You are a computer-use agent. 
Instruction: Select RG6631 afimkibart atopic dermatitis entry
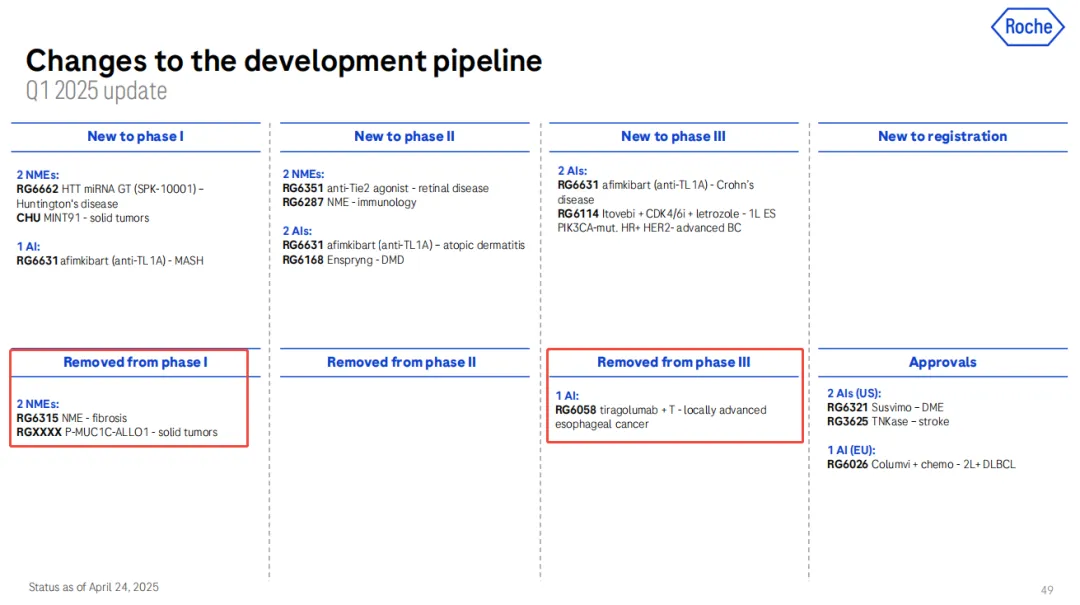(x=404, y=245)
